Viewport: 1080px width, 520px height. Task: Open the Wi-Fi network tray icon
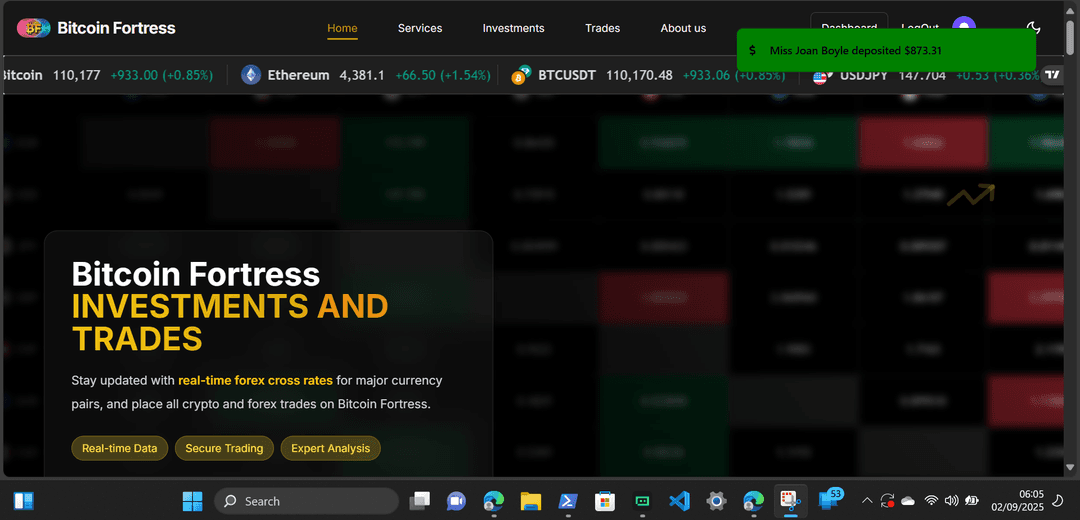(x=931, y=501)
